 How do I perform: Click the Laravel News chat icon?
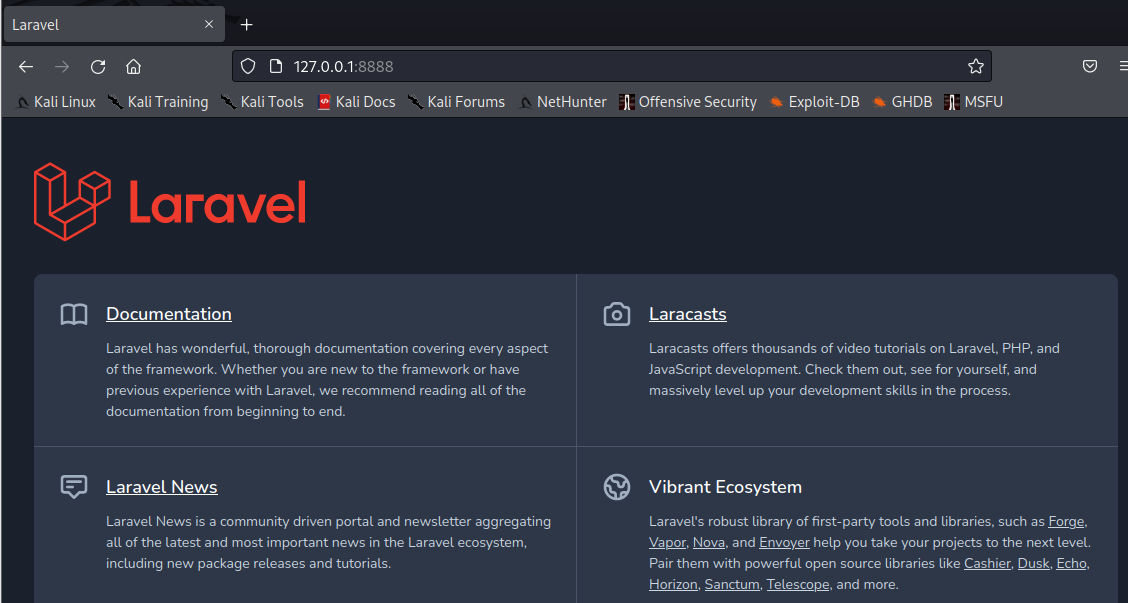(x=74, y=487)
